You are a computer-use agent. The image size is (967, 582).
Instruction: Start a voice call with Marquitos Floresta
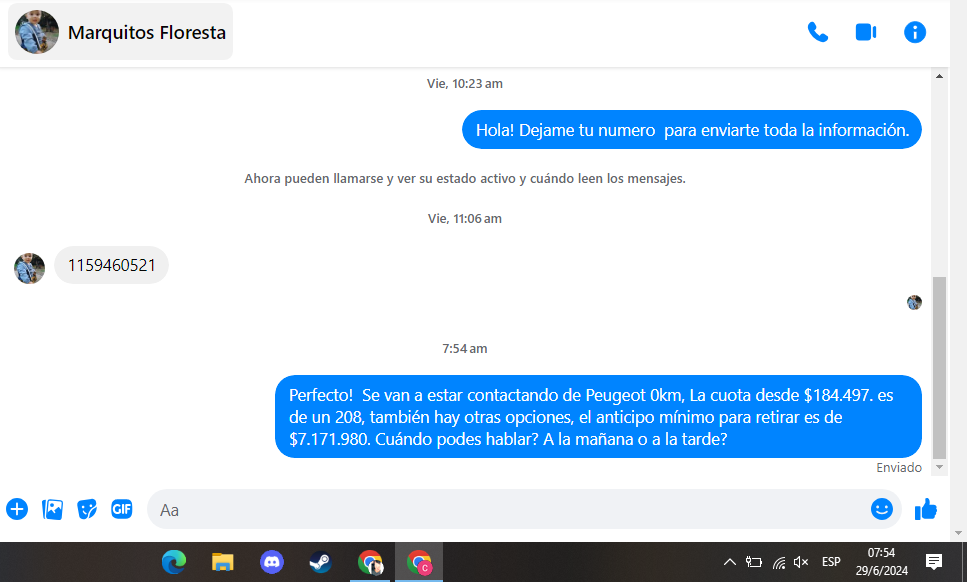click(818, 32)
